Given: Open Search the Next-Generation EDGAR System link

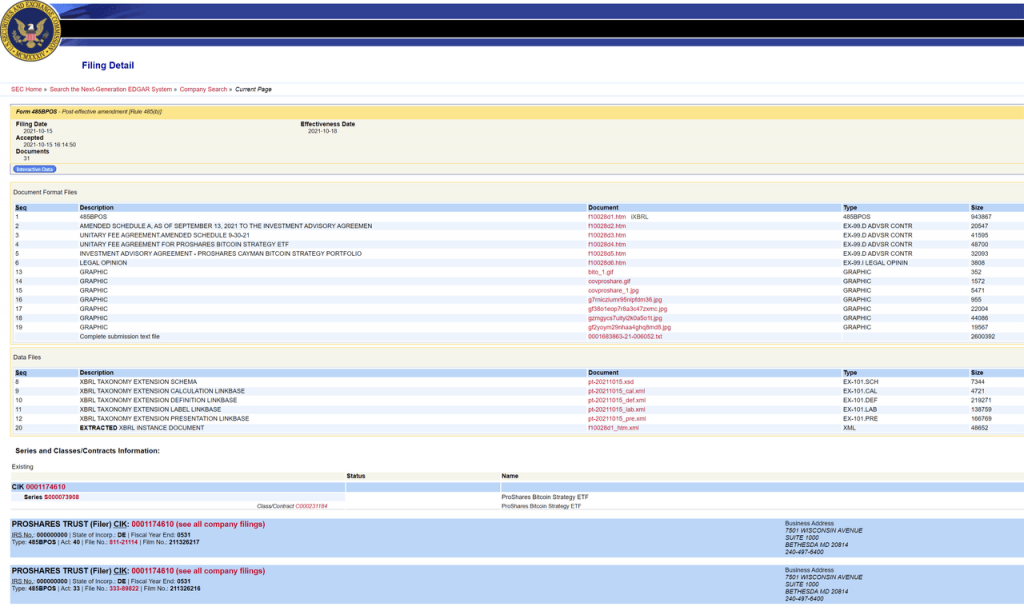Looking at the screenshot, I should (110, 89).
